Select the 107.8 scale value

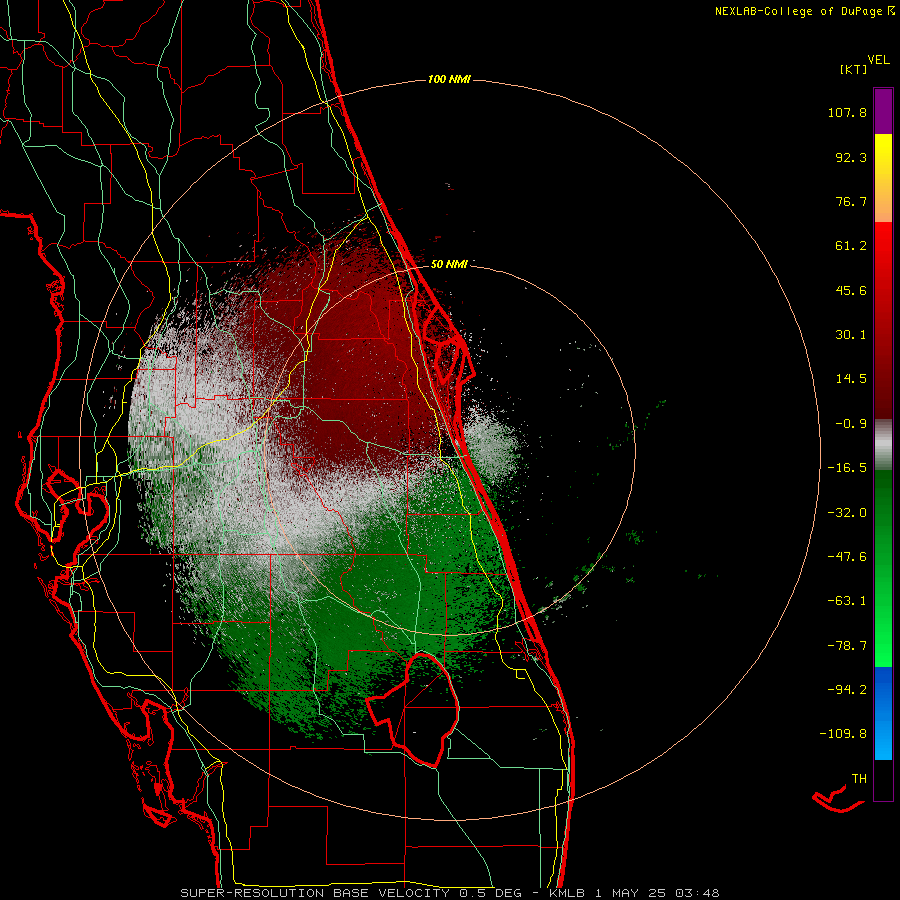pos(847,112)
